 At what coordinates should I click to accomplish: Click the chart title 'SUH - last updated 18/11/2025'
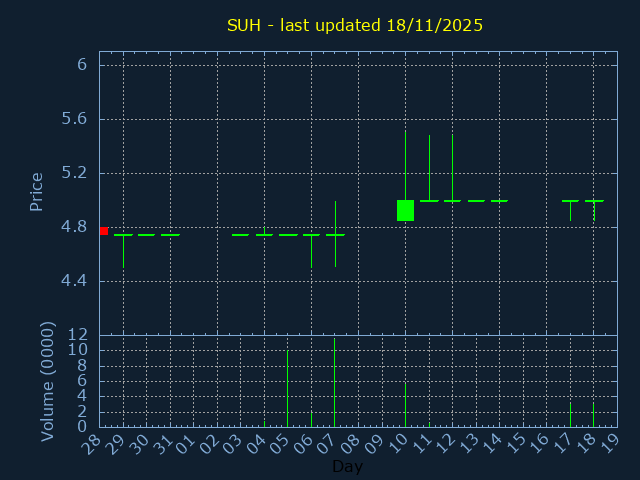355,25
